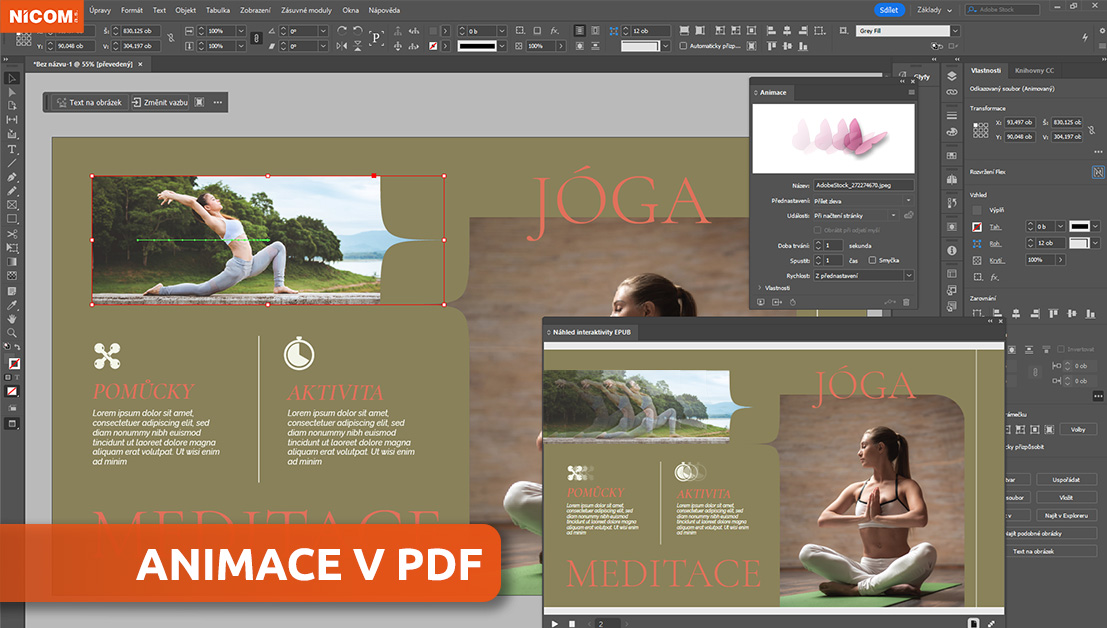Viewport: 1107px width, 628px height.
Task: Expand the Vlastnosti section in Animace panel
Action: coord(760,288)
